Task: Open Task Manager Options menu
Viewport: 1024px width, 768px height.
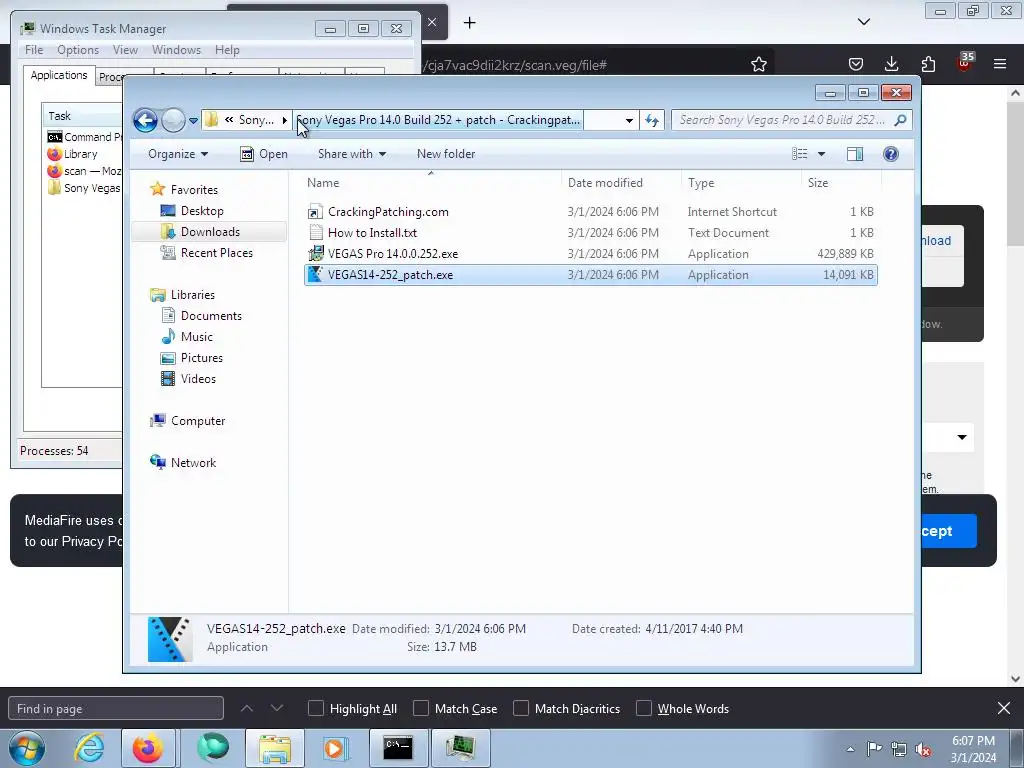Action: coord(78,50)
